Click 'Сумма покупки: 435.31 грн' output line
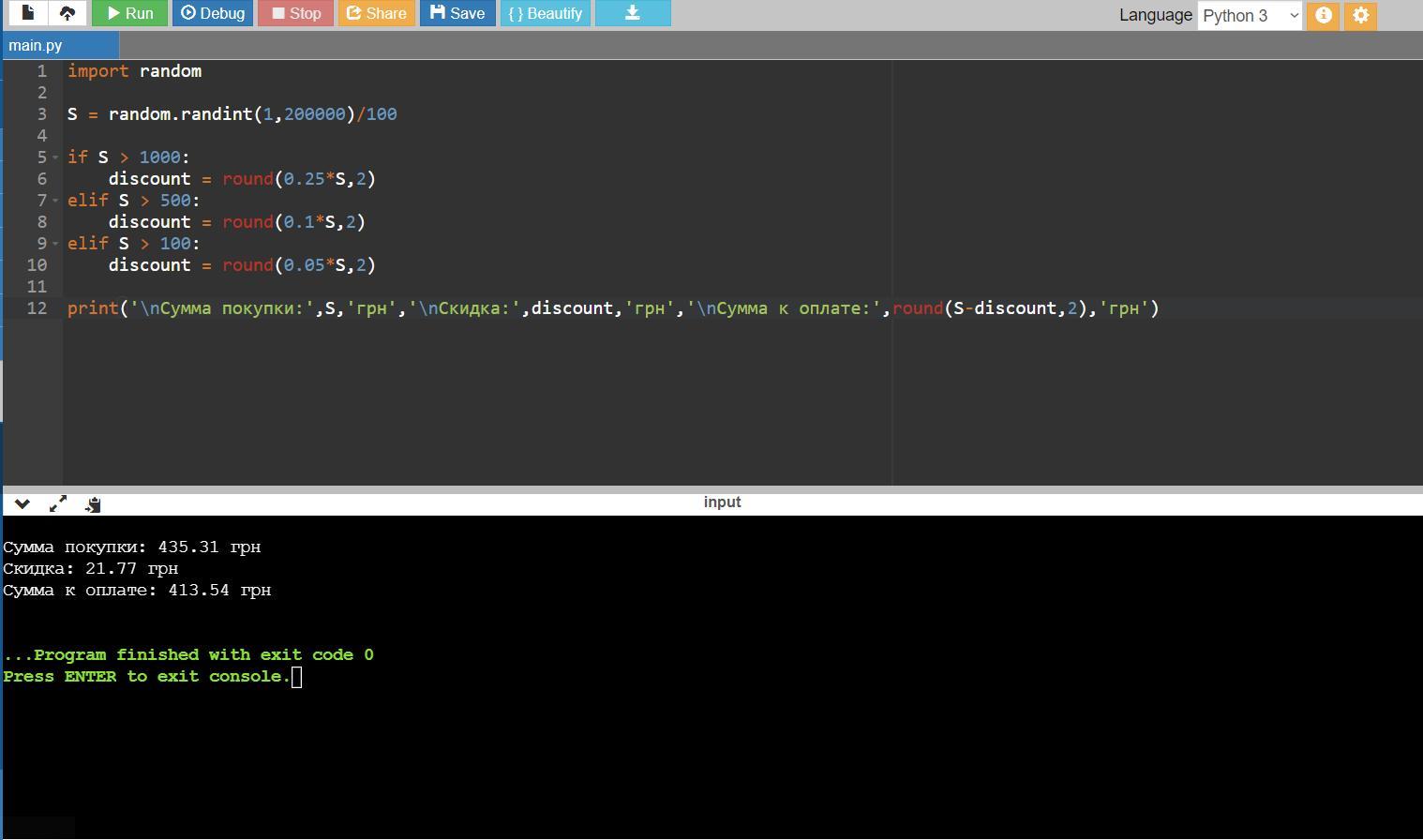Image resolution: width=1423 pixels, height=840 pixels. tap(132, 547)
